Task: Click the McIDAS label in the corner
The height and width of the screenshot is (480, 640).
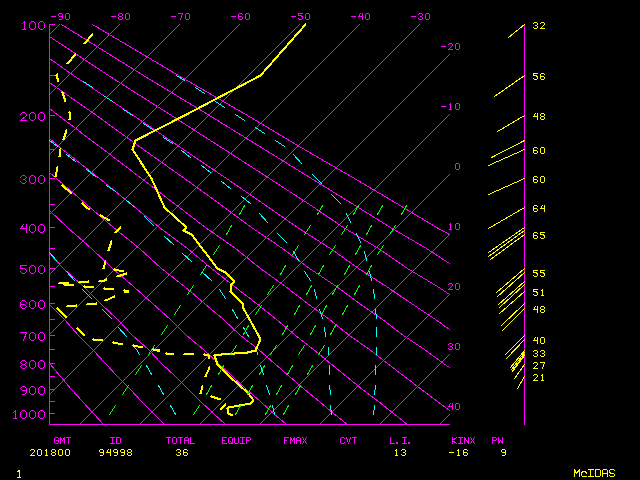Action: click(x=594, y=472)
